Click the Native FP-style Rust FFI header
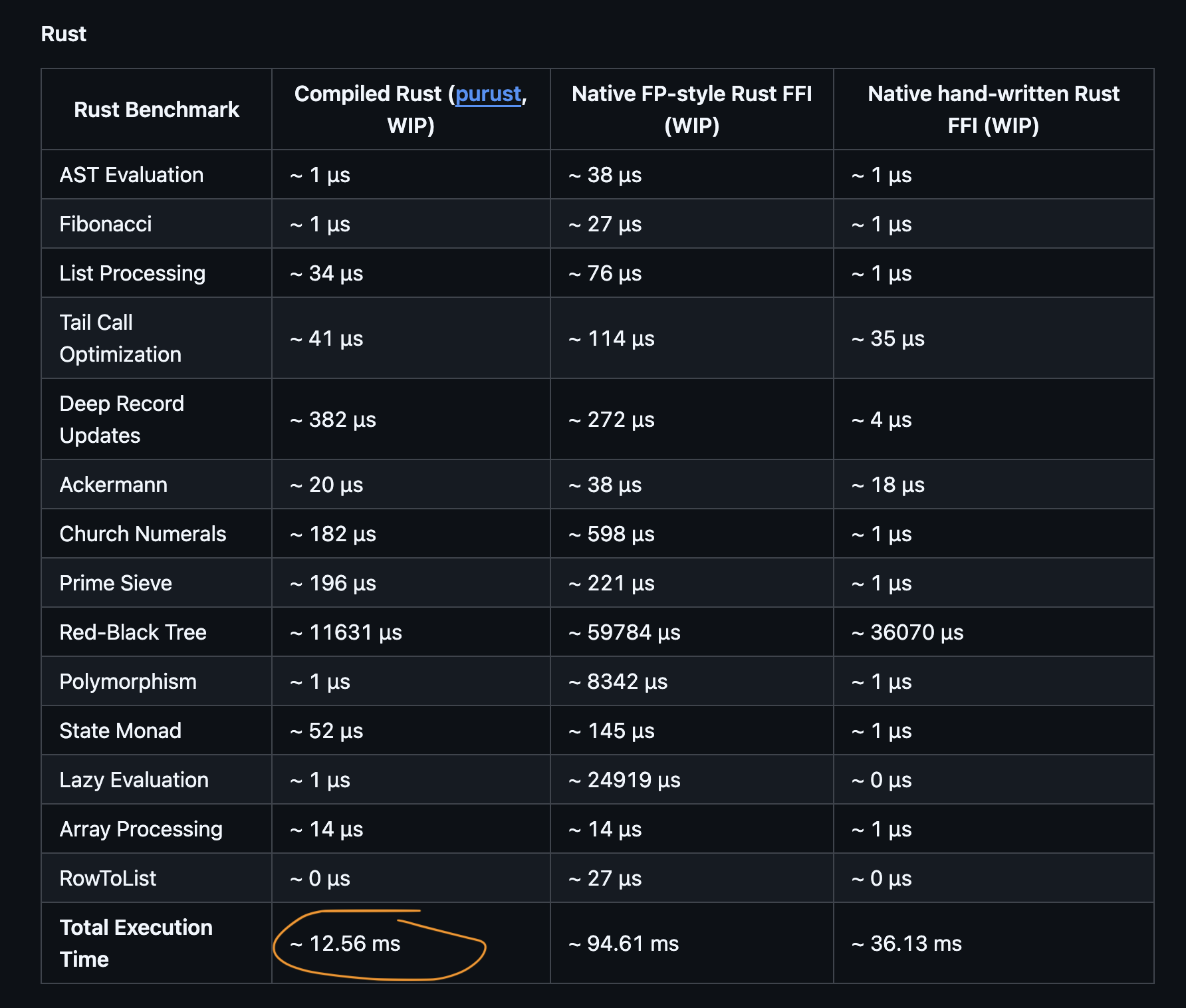1186x1008 pixels. coord(691,110)
